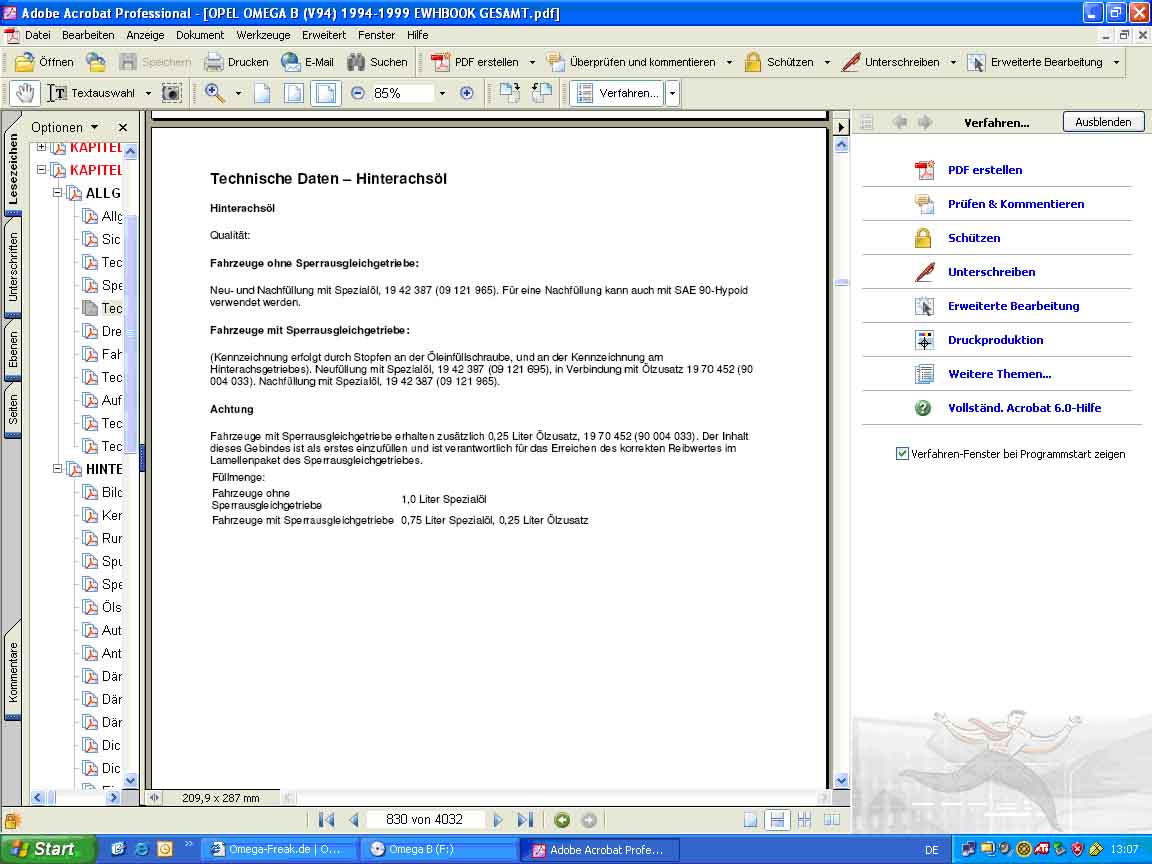The image size is (1152, 864).
Task: Click the binoculars Suchen icon
Action: [356, 62]
